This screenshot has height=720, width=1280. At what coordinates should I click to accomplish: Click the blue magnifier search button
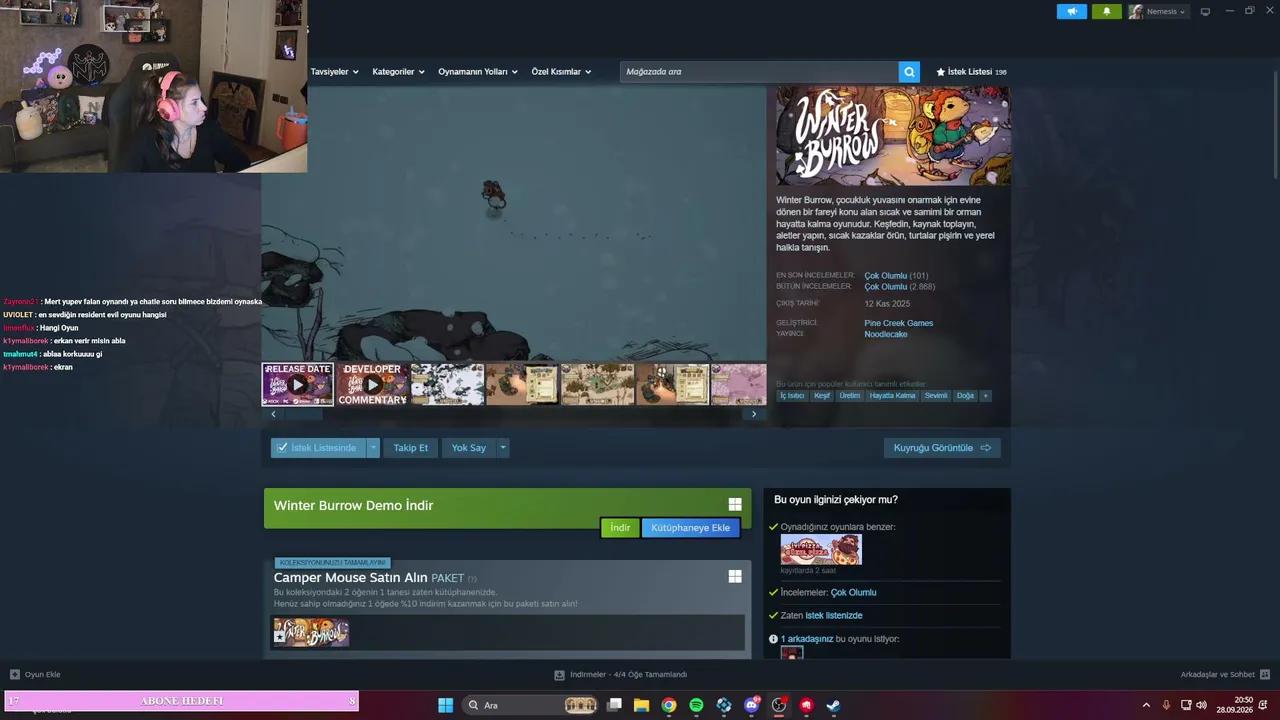(909, 72)
